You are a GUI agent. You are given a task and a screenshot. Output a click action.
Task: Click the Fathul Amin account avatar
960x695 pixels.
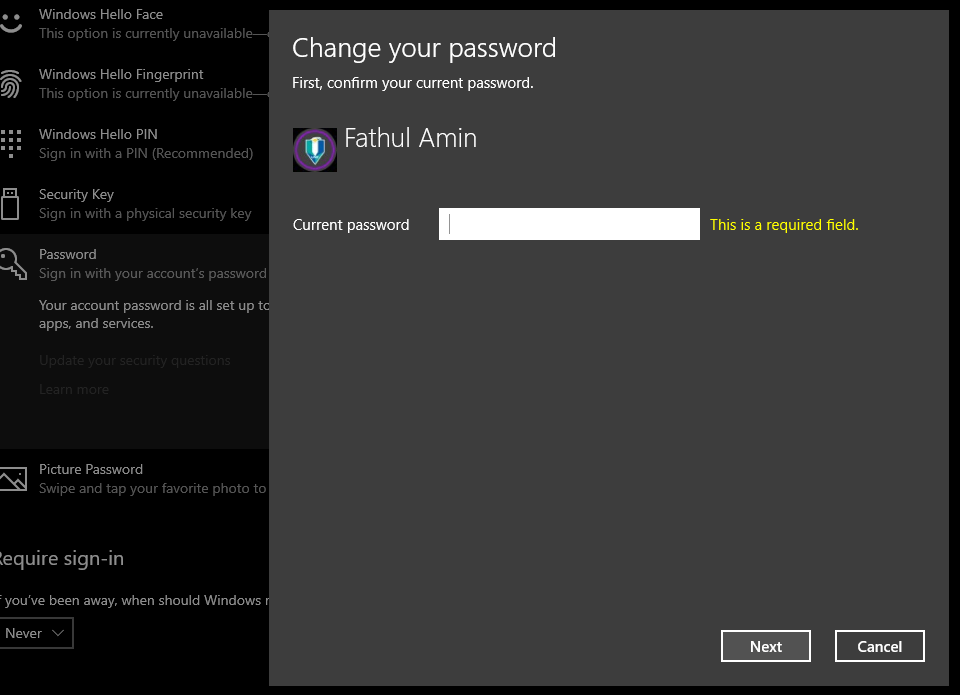315,150
